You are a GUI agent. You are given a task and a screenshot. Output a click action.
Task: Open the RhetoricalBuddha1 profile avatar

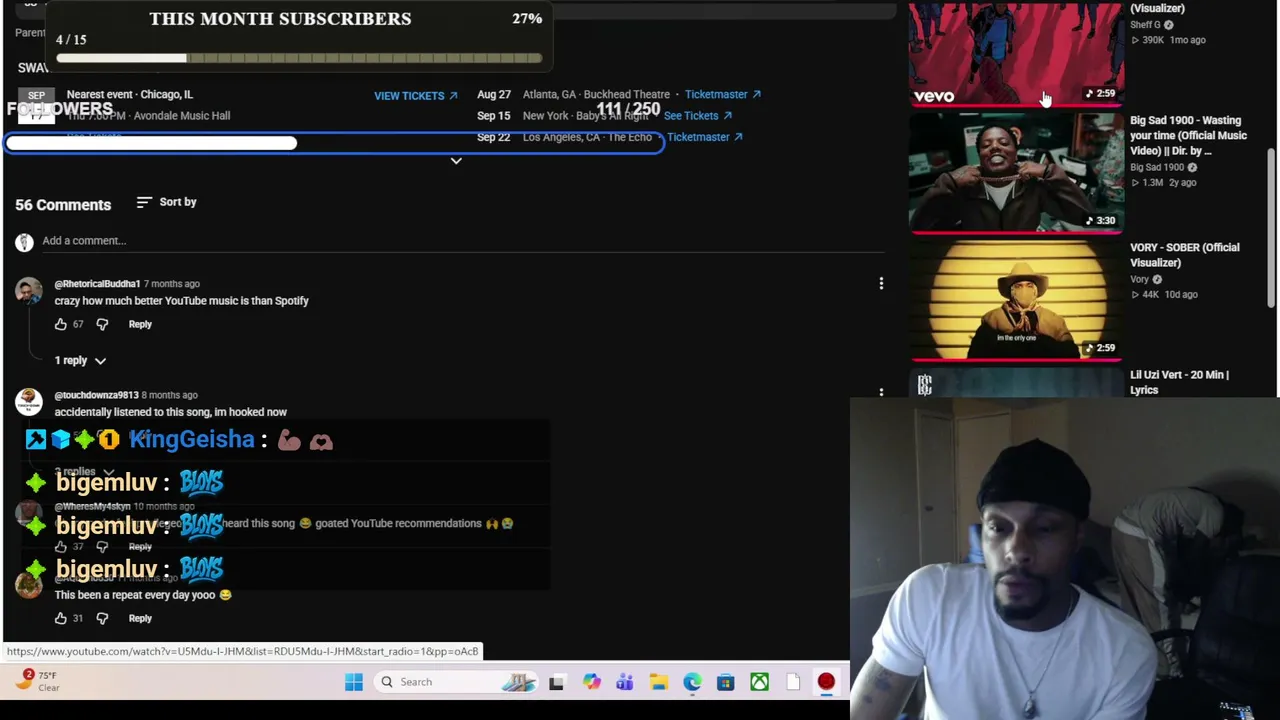click(29, 291)
